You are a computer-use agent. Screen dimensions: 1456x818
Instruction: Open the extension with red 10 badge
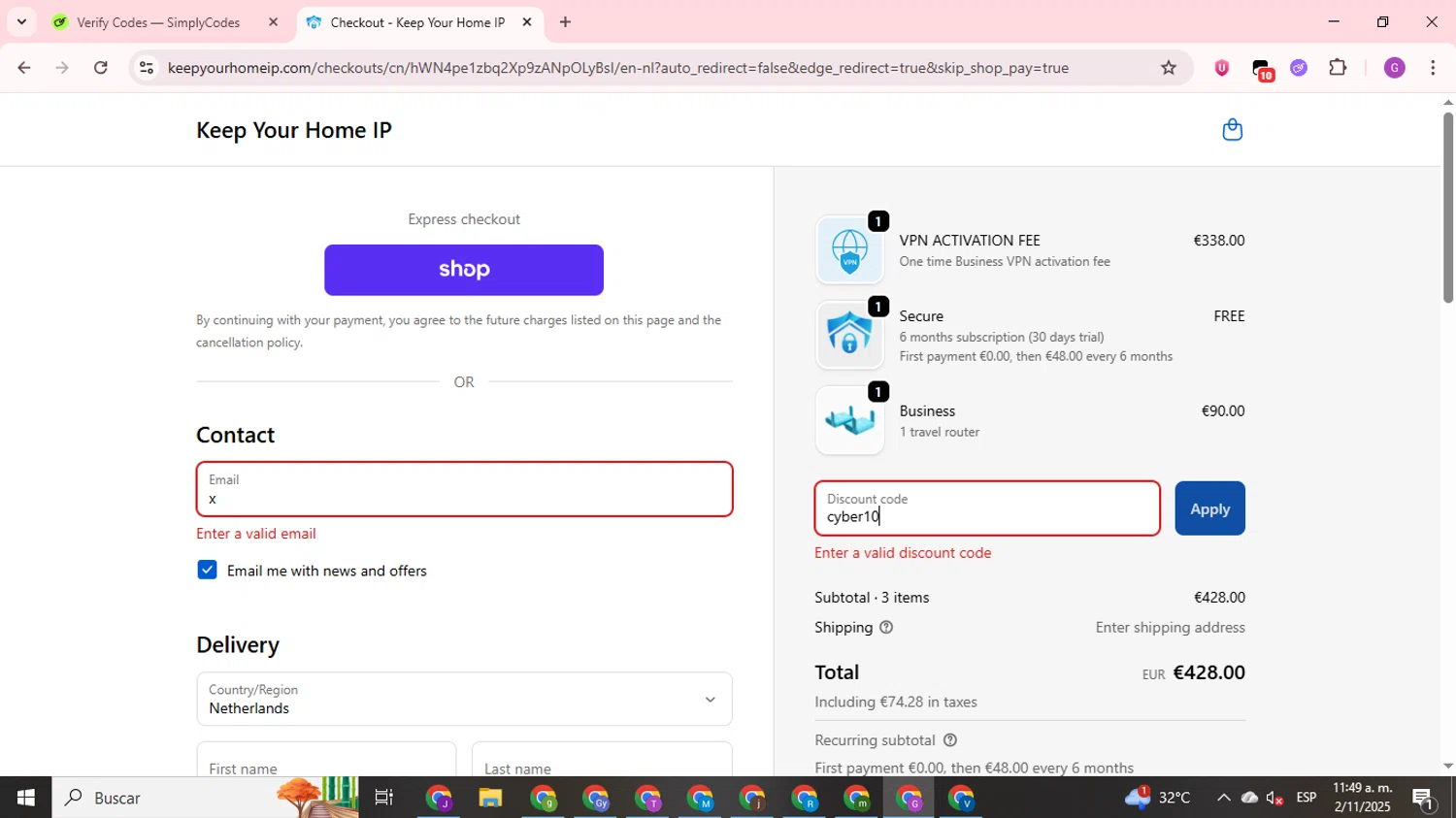click(1261, 69)
